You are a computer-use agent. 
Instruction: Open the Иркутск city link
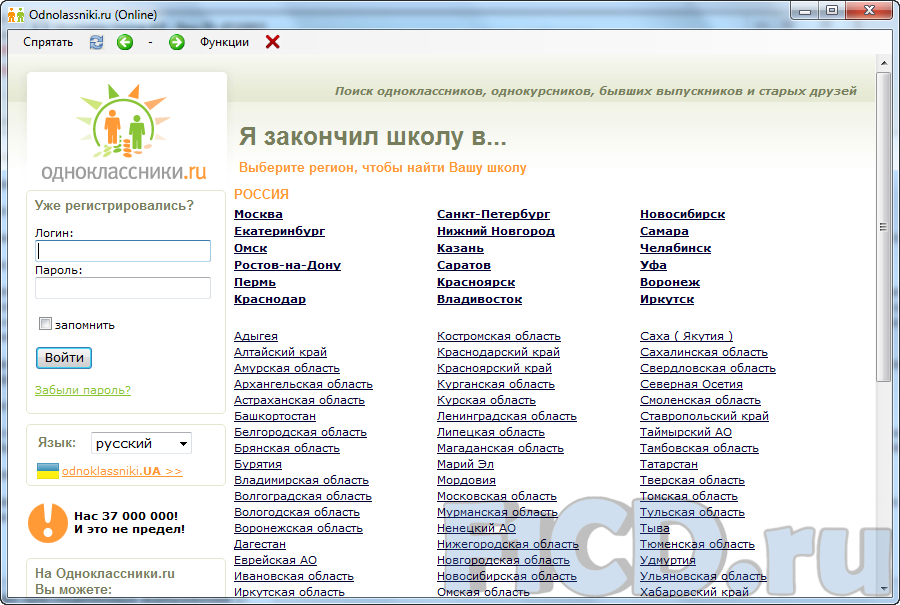[x=667, y=300]
